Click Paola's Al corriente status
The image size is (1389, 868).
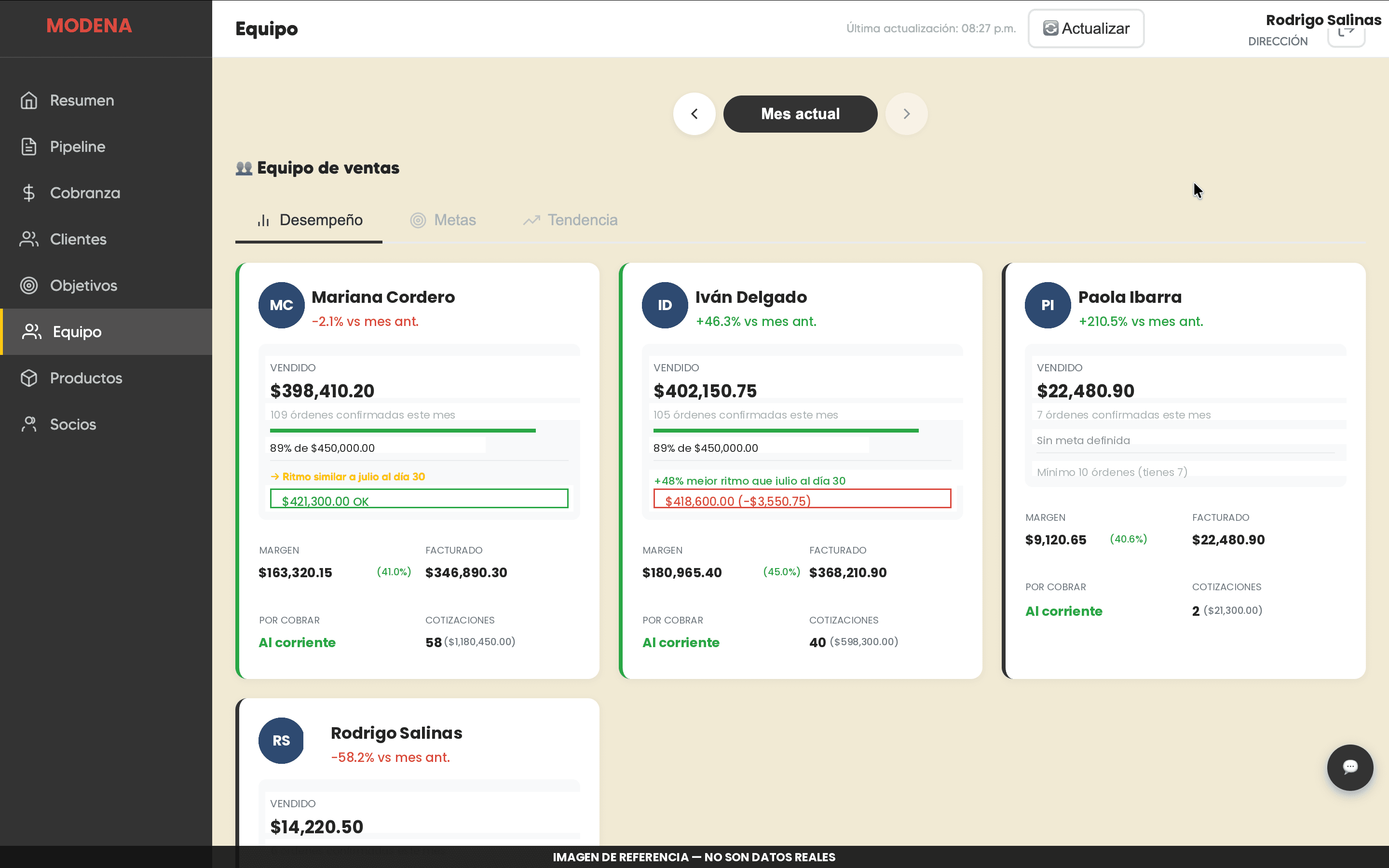(1063, 611)
